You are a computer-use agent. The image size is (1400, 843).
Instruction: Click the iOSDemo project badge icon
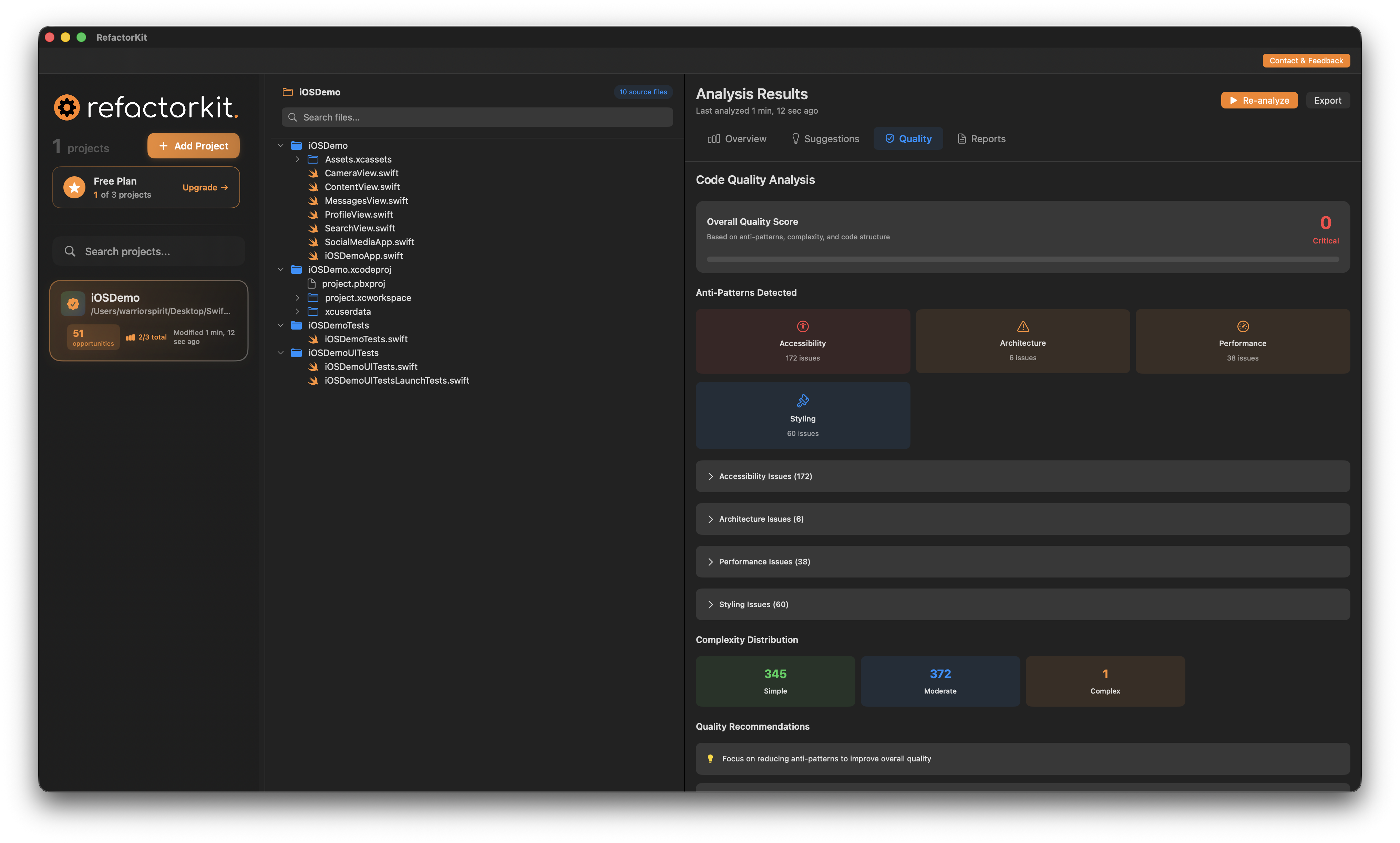pos(73,304)
